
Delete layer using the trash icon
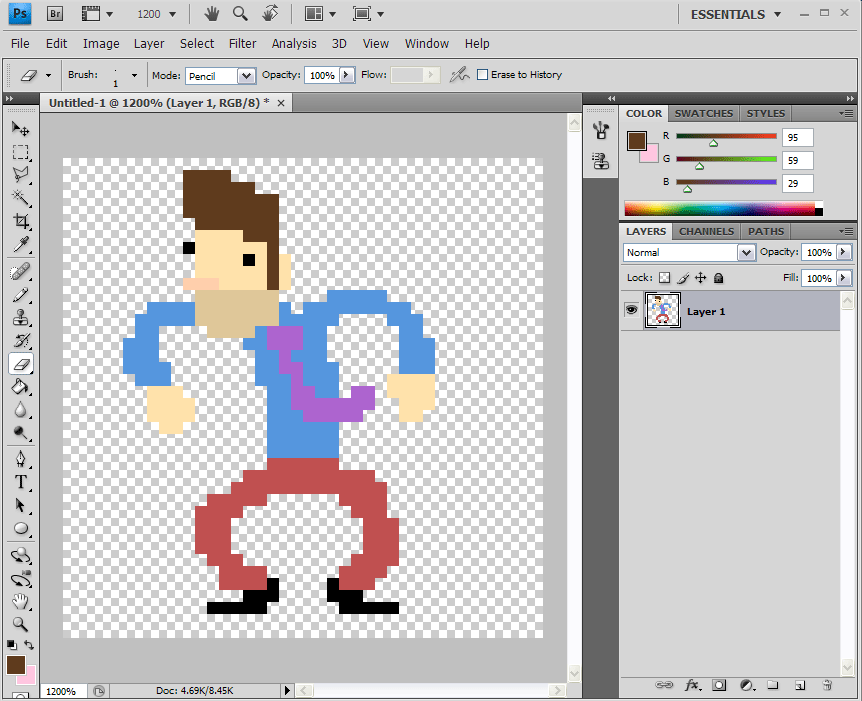827,686
